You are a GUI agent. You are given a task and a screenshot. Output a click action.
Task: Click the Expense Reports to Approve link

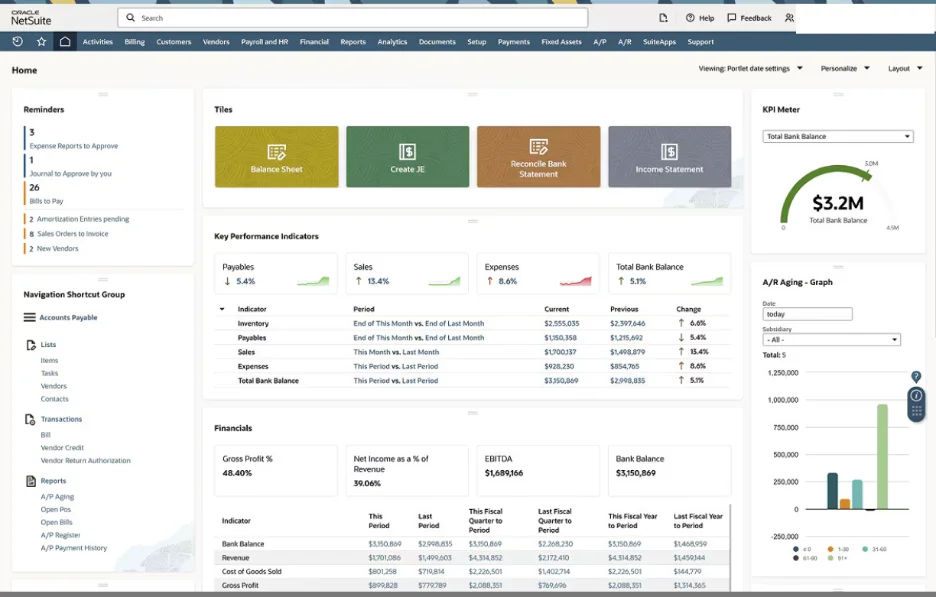(73, 146)
